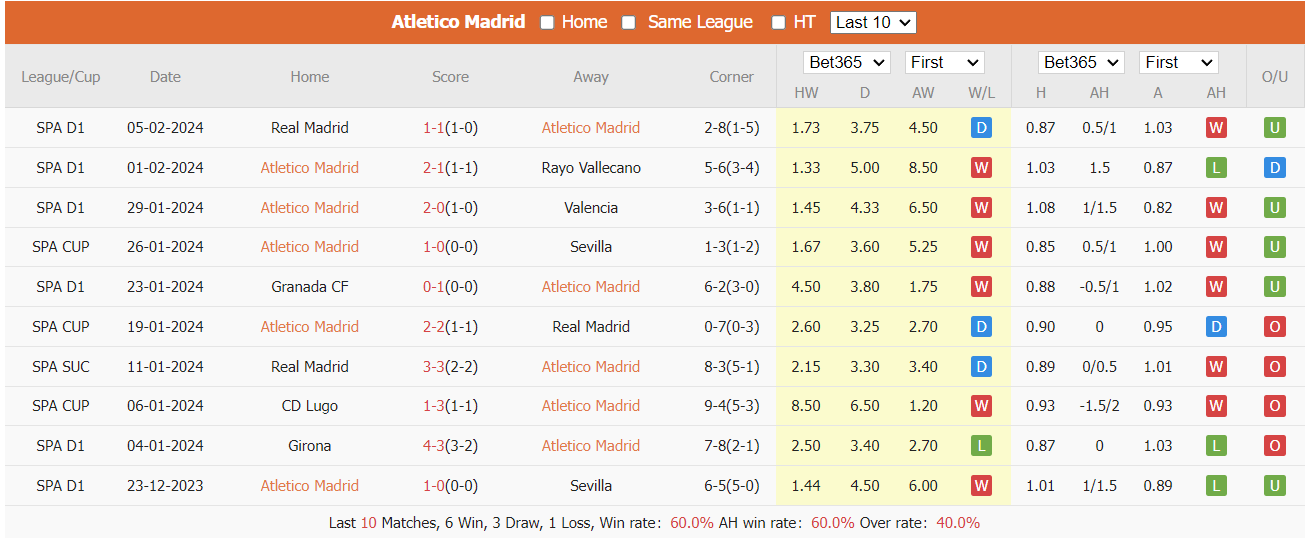Expand the First dropdown above the AH column
This screenshot has height=538, width=1307.
(1178, 62)
